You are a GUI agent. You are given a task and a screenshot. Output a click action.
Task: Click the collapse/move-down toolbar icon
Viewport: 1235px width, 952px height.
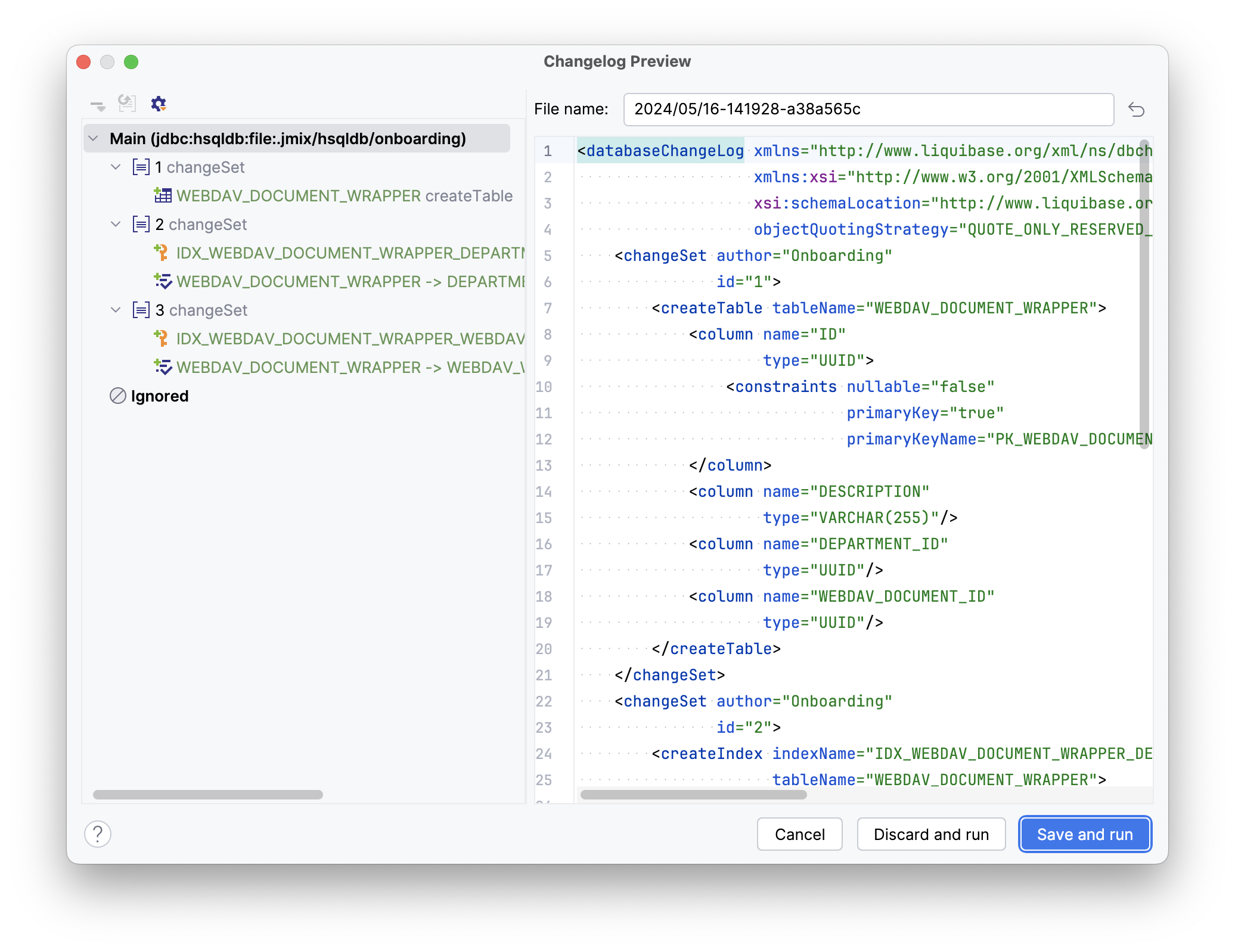(x=97, y=105)
